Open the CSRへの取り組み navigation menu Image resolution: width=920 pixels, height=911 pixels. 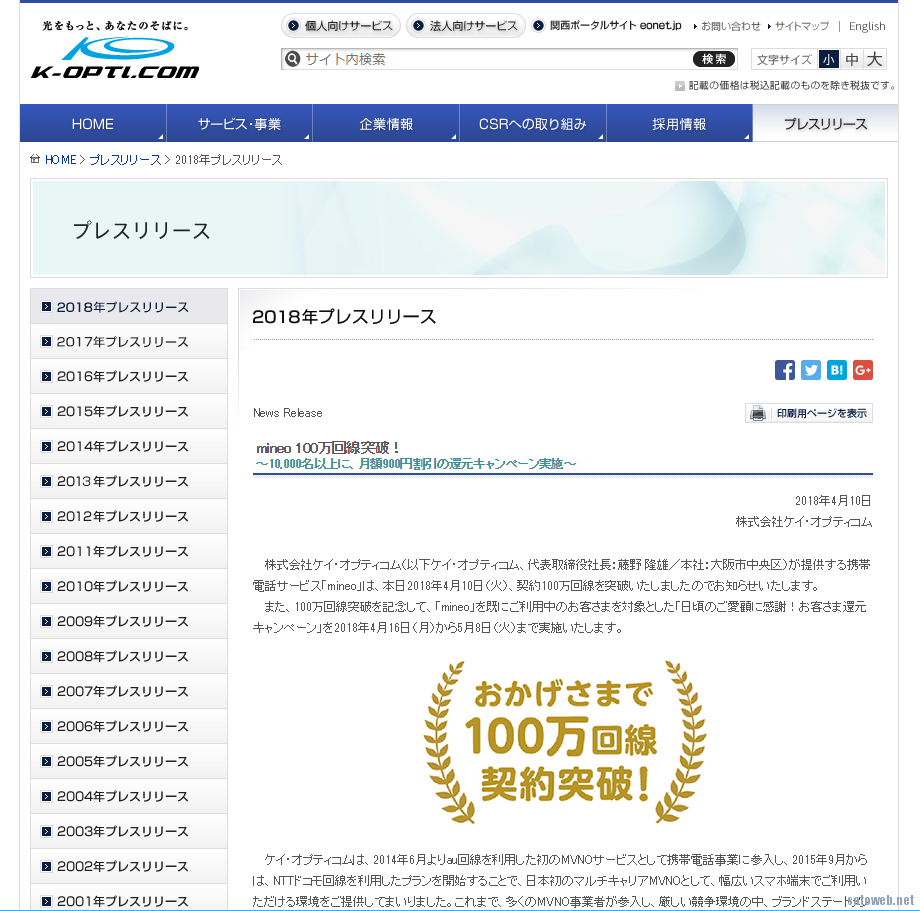coord(533,124)
